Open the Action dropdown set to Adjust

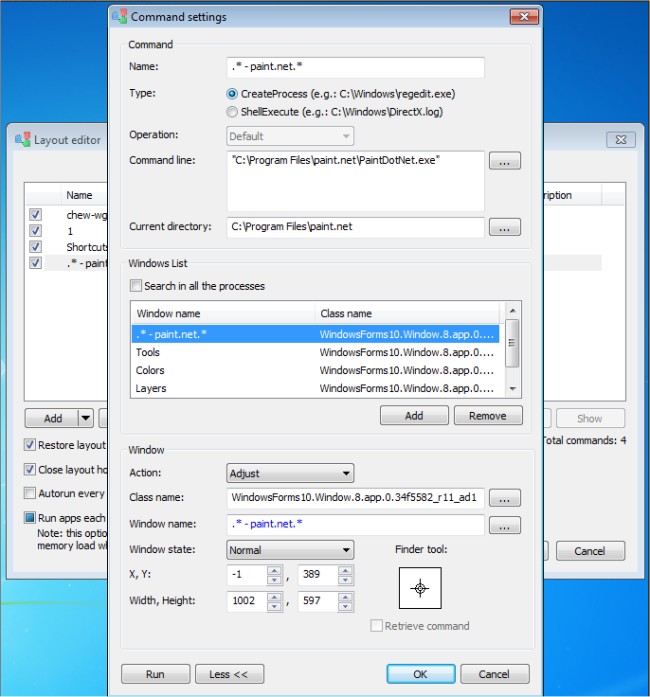pos(290,473)
